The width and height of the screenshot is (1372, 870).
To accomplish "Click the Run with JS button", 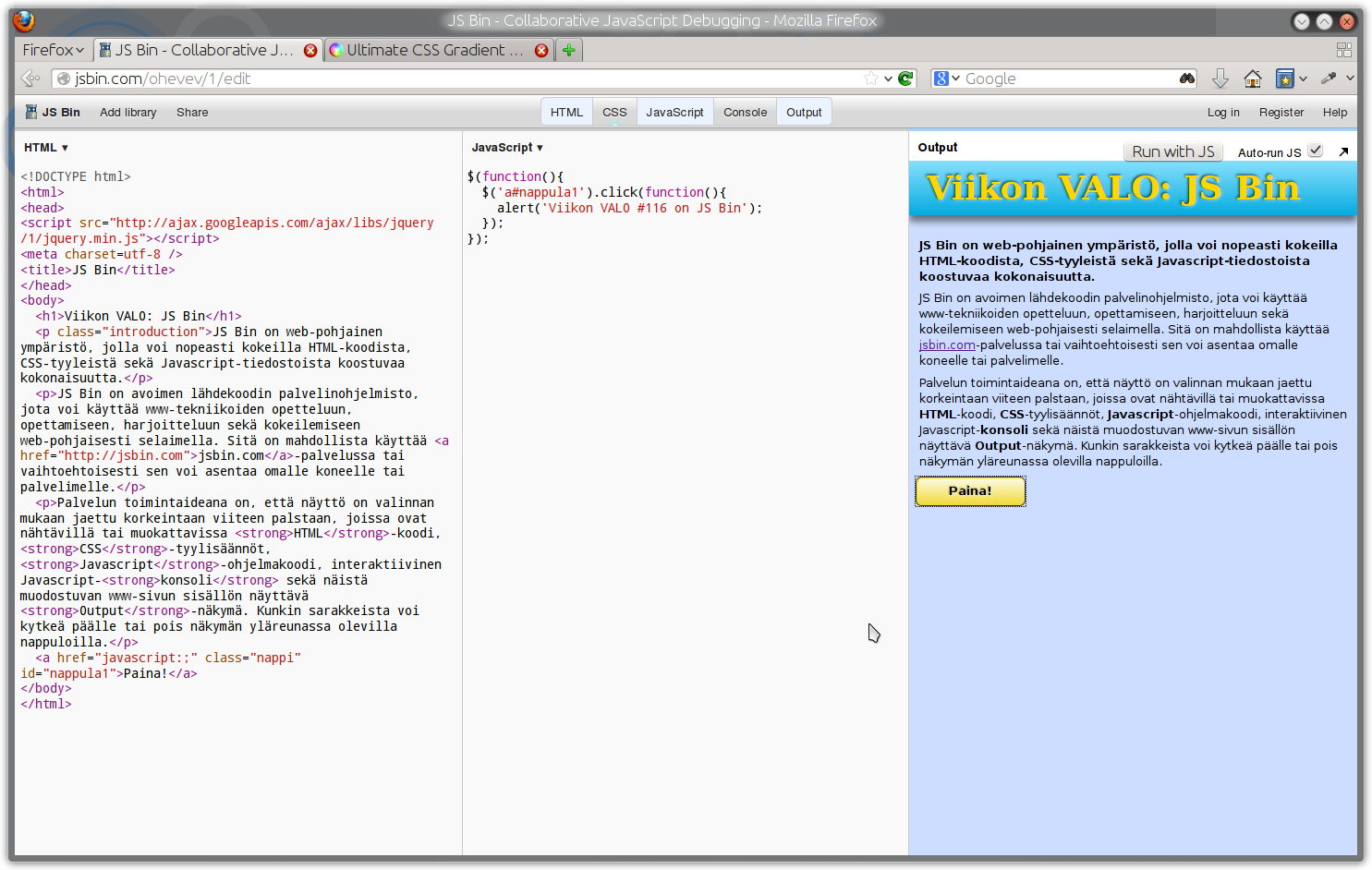I will pos(1173,151).
